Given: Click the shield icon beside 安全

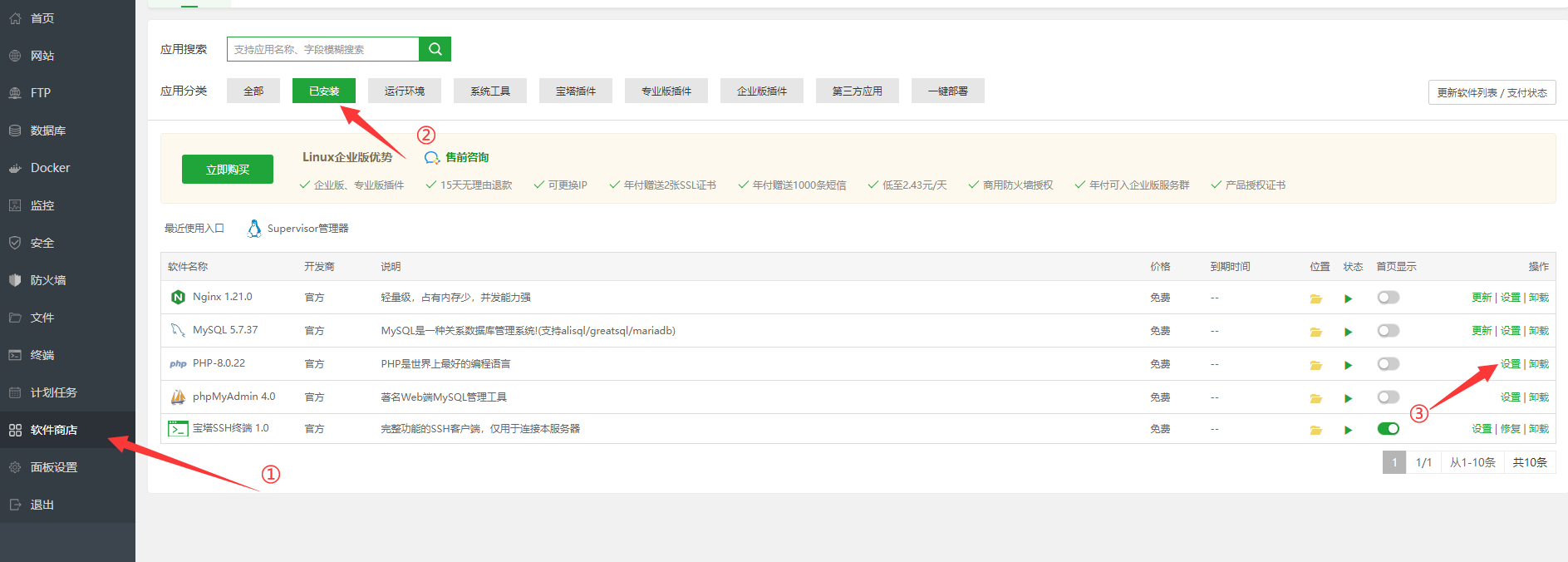Looking at the screenshot, I should click(15, 243).
